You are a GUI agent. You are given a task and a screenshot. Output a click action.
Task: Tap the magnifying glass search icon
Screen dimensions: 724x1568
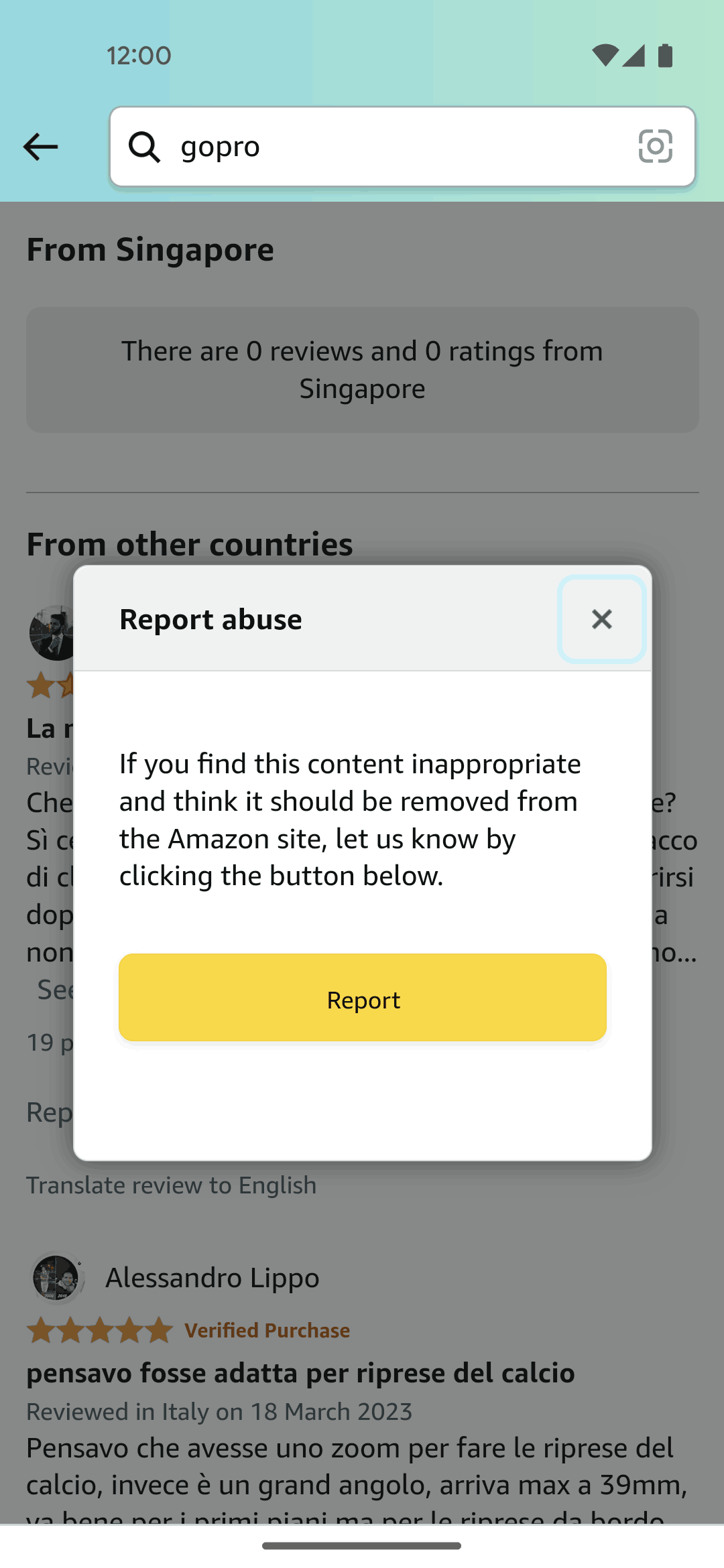tap(144, 146)
